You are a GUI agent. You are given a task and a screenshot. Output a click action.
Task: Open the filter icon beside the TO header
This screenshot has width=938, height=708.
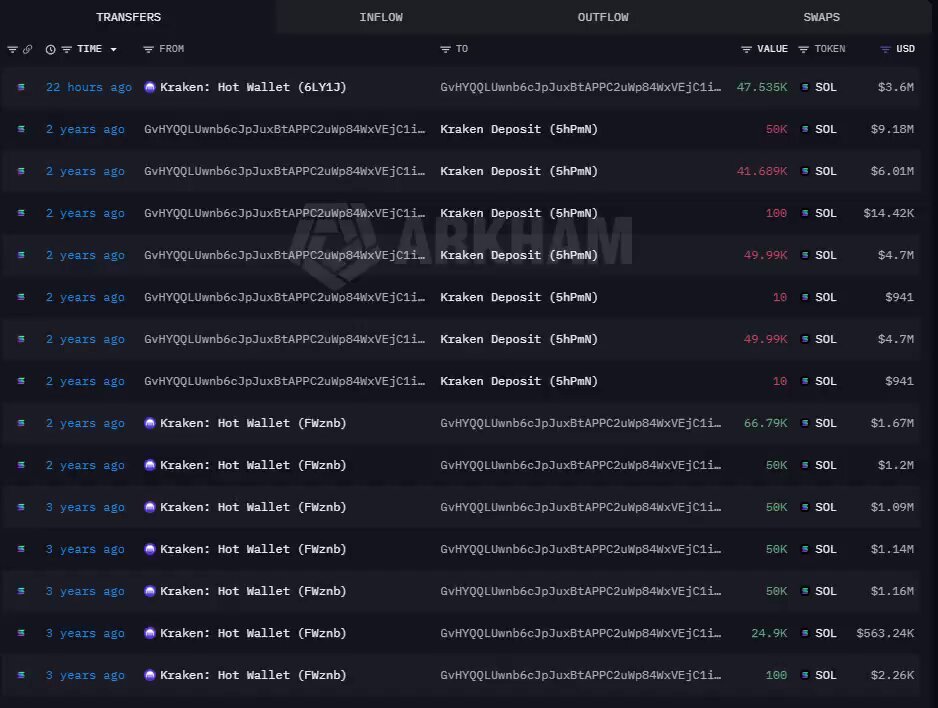pos(445,50)
